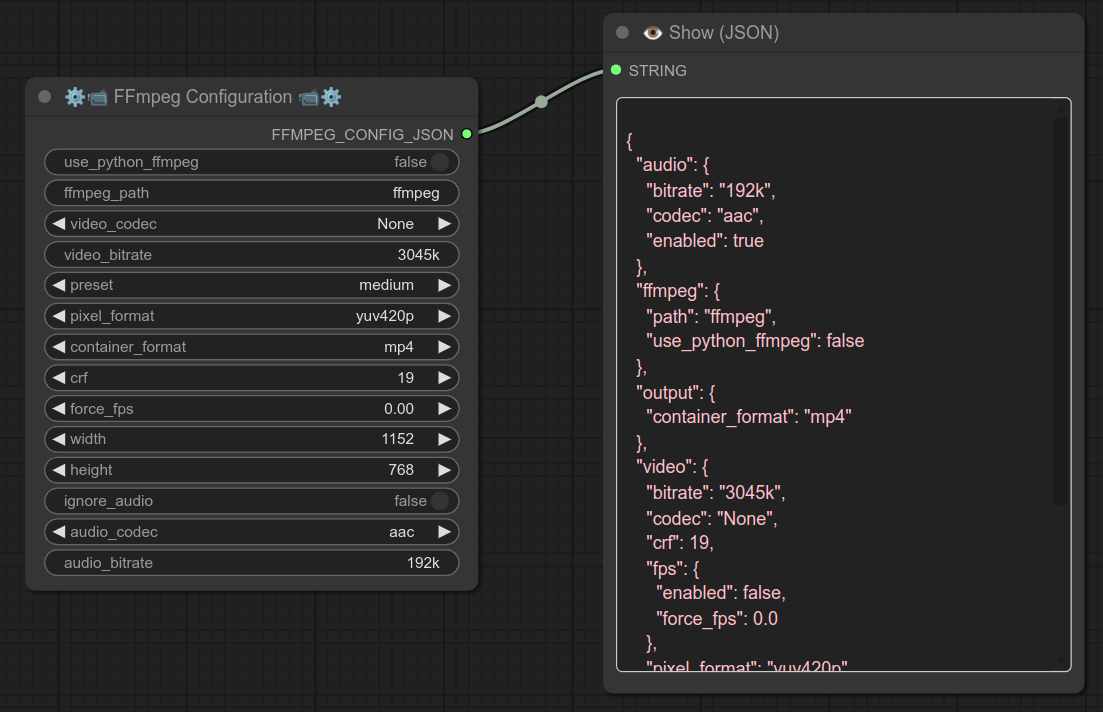Click the gear icon right of FFmpeg Configuration title
1103x712 pixels.
(x=331, y=97)
